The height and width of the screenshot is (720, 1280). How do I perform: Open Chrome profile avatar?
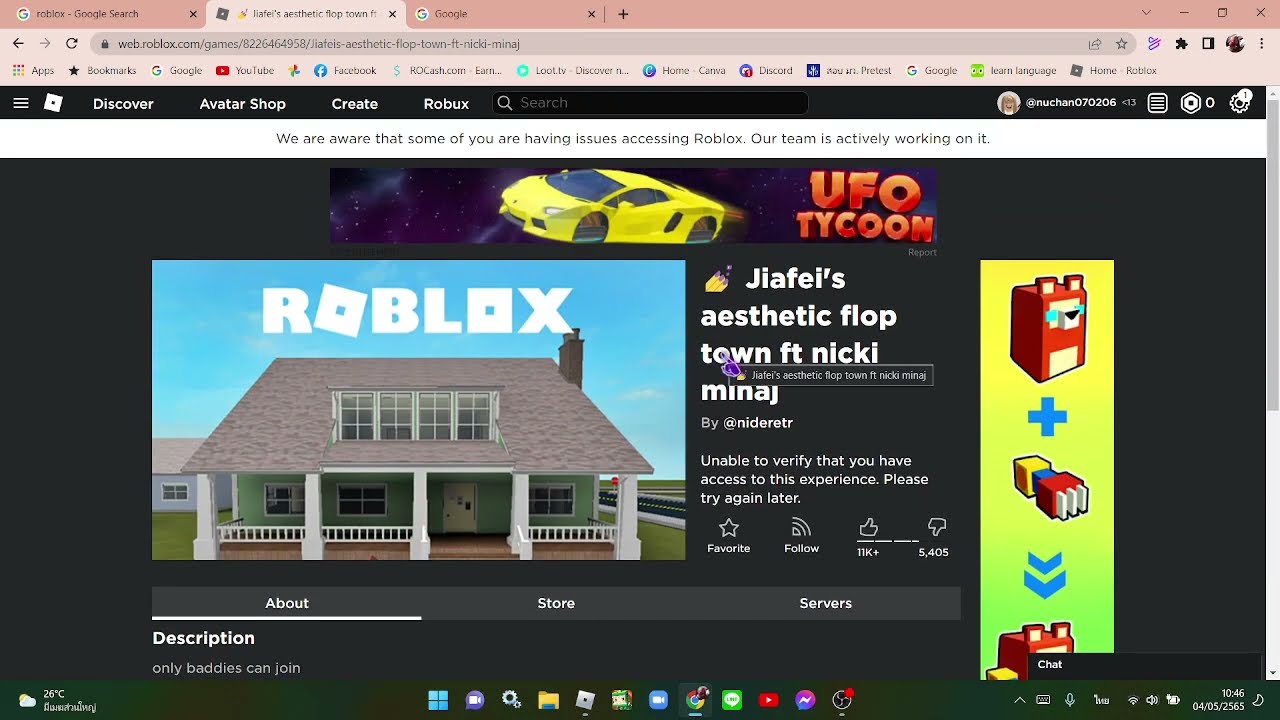point(1235,44)
